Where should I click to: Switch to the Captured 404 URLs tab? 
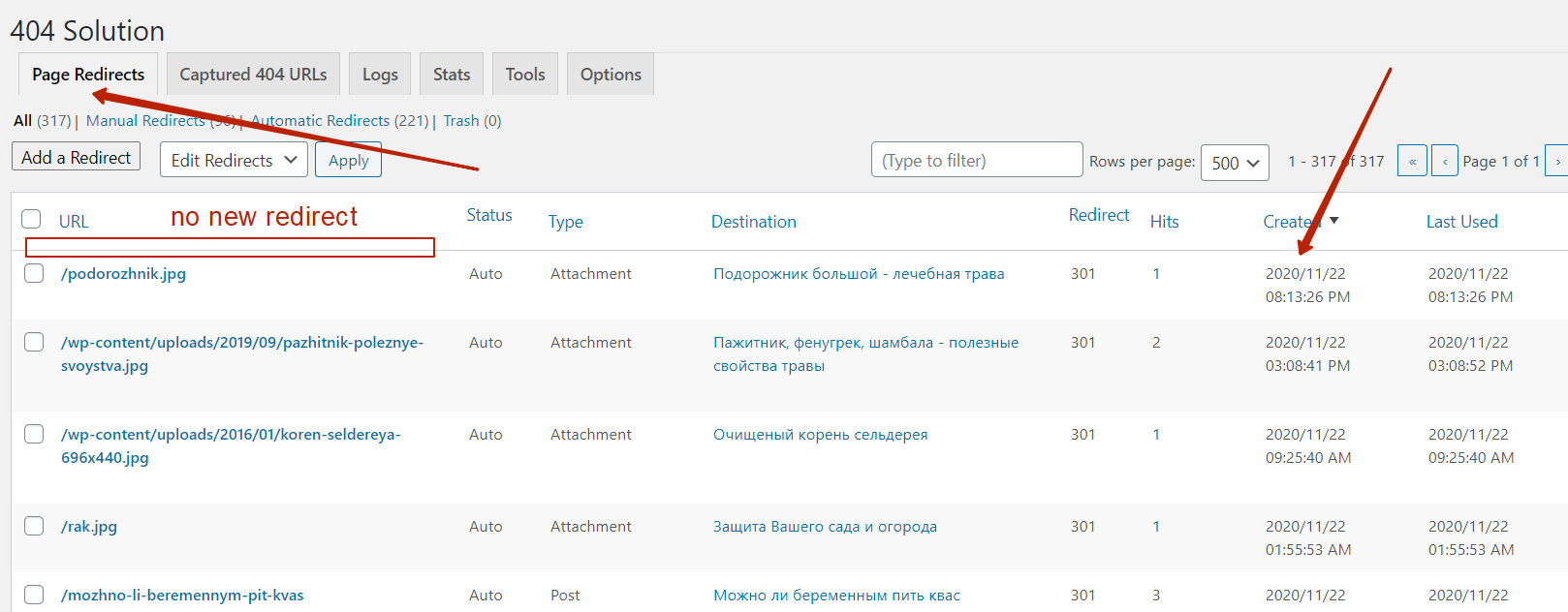tap(253, 75)
